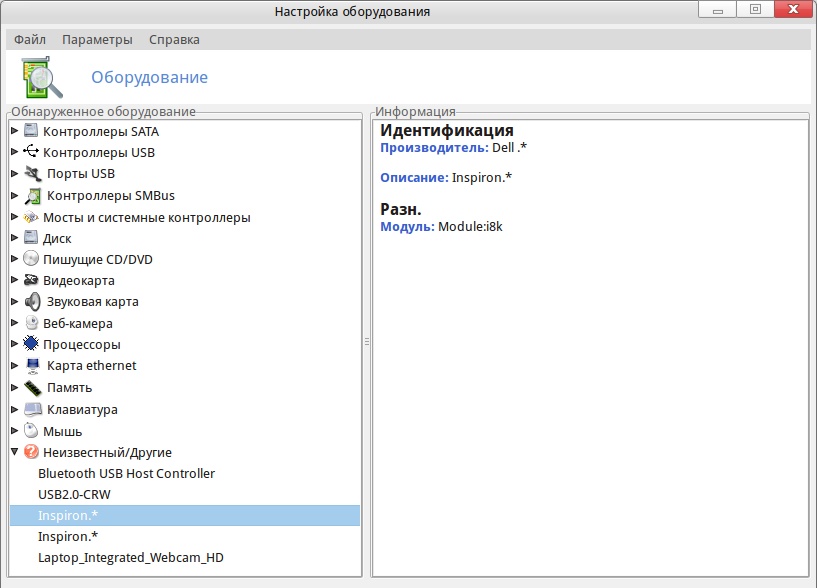Expand the Контроллеры SMBus branch
The image size is (817, 588).
tap(15, 195)
